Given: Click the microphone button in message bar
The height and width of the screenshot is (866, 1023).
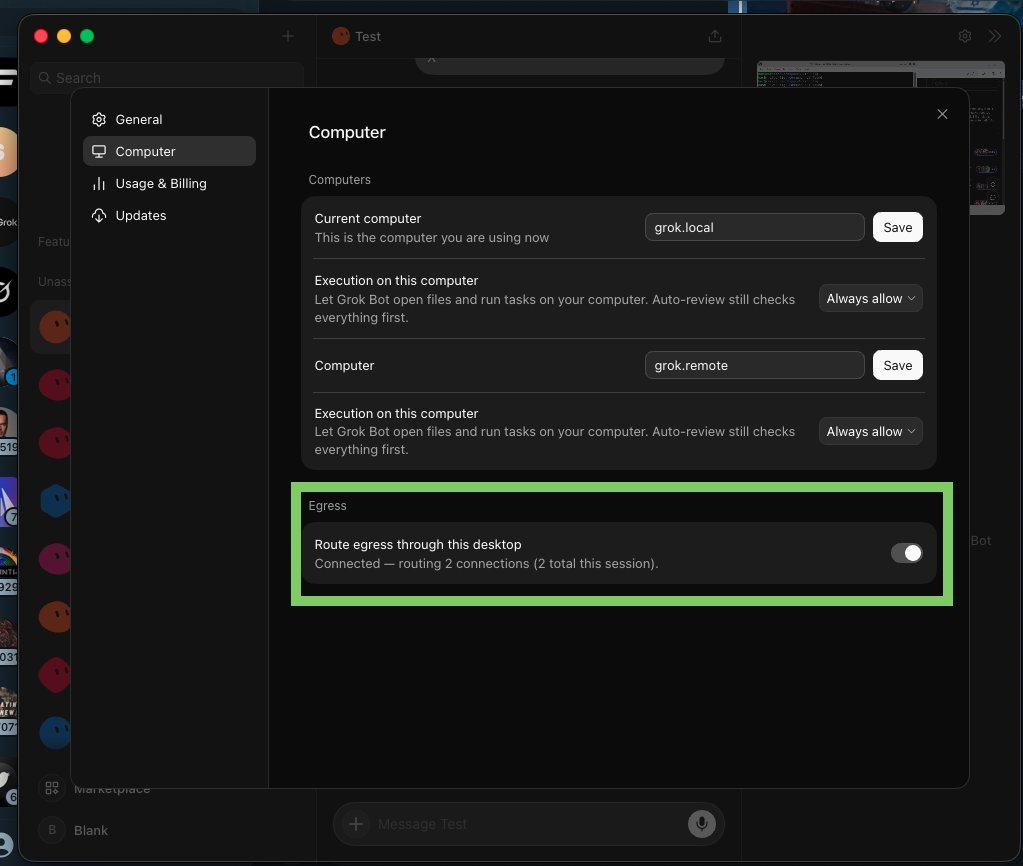Looking at the screenshot, I should (x=701, y=824).
